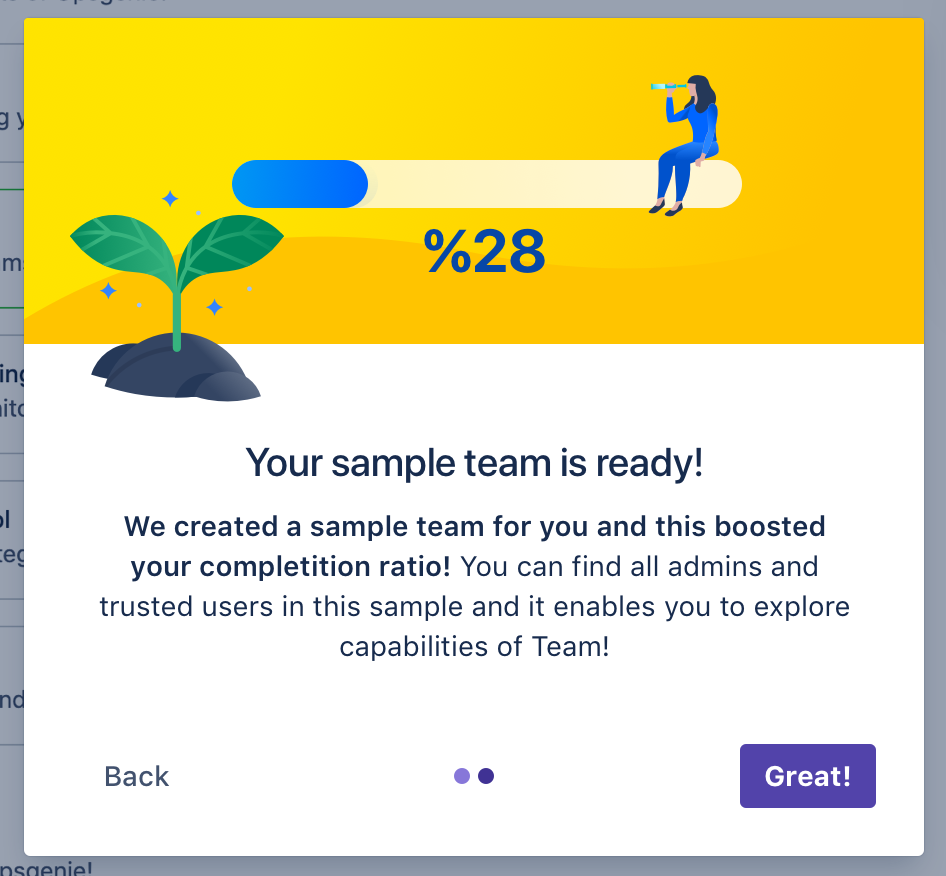Click the blue sparkle above the left leaf
The height and width of the screenshot is (876, 946).
tap(170, 198)
